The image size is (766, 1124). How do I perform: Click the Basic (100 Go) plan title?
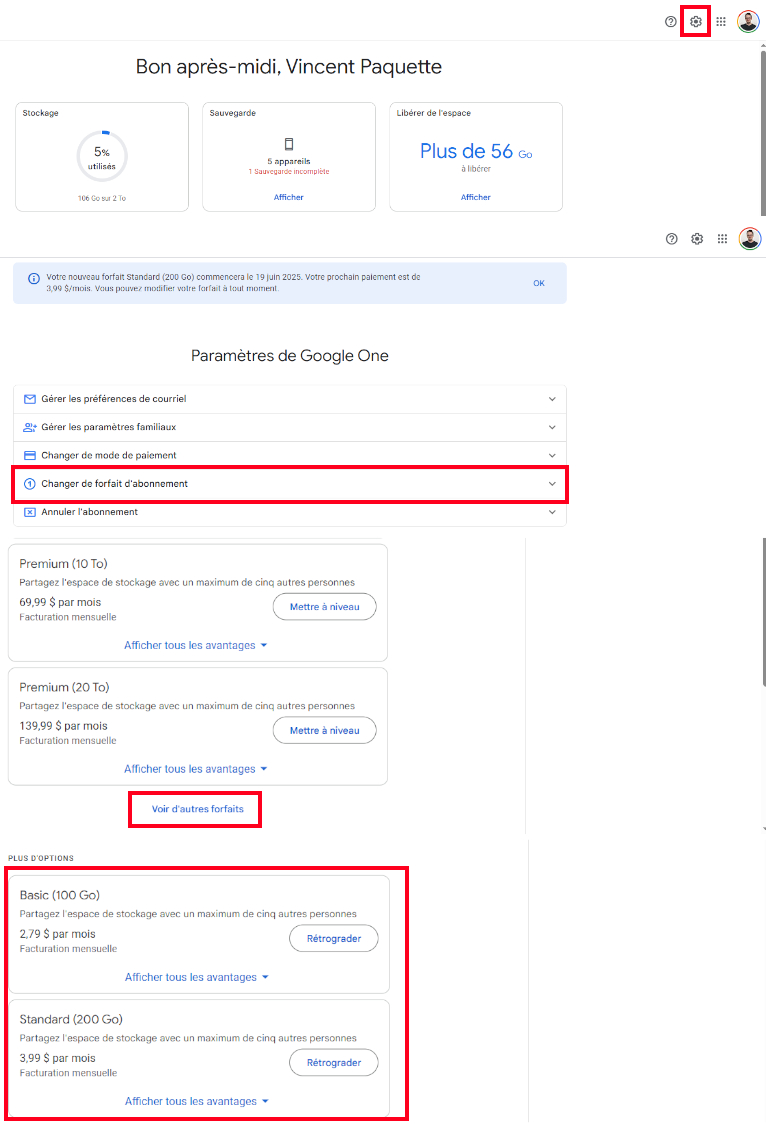tap(59, 895)
